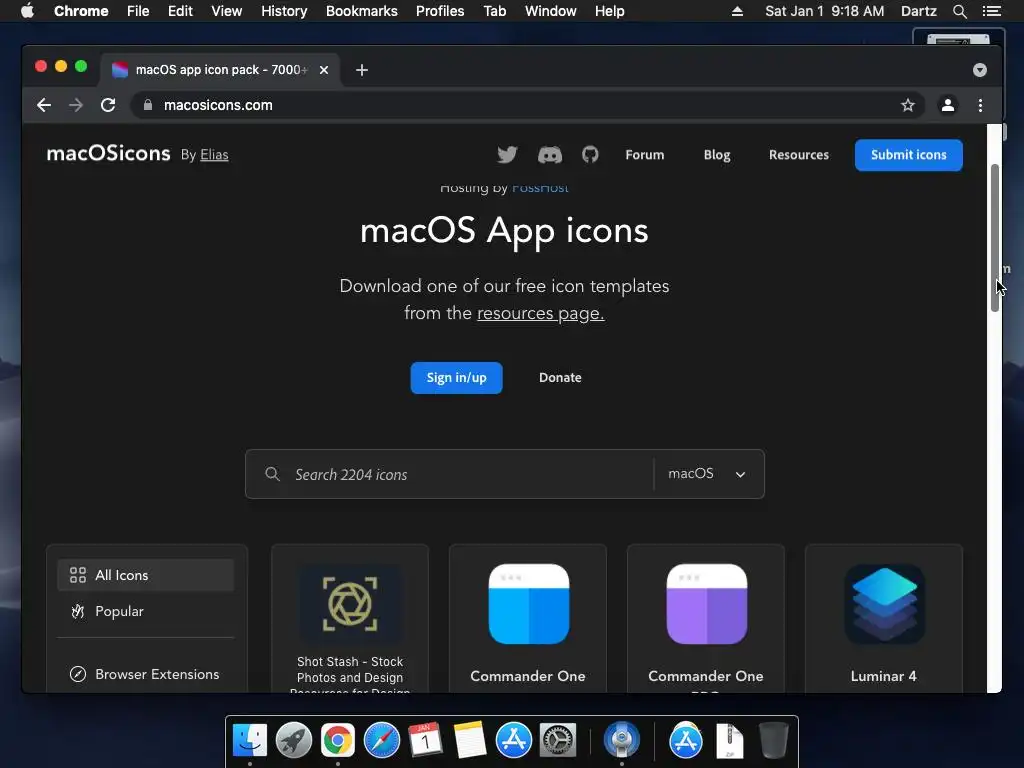
Task: Open the Resources page from the header
Action: [x=799, y=155]
